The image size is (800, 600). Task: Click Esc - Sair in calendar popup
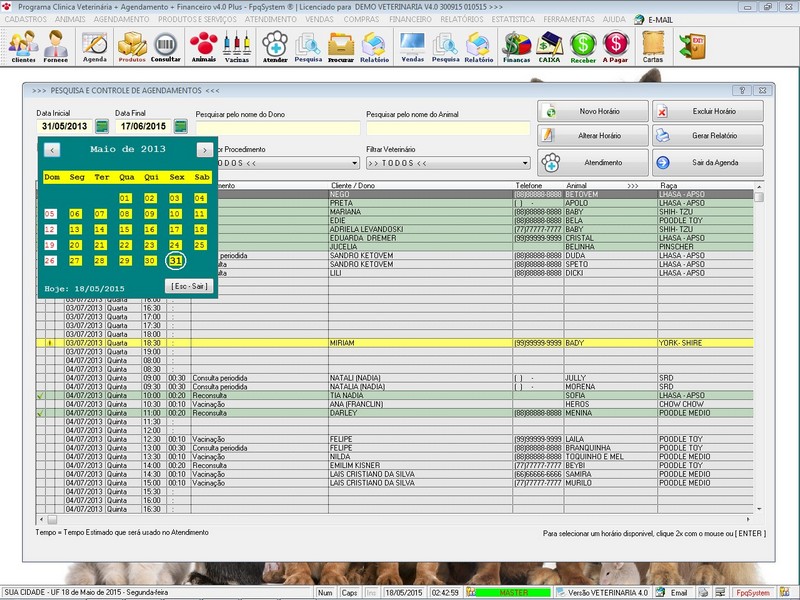189,286
